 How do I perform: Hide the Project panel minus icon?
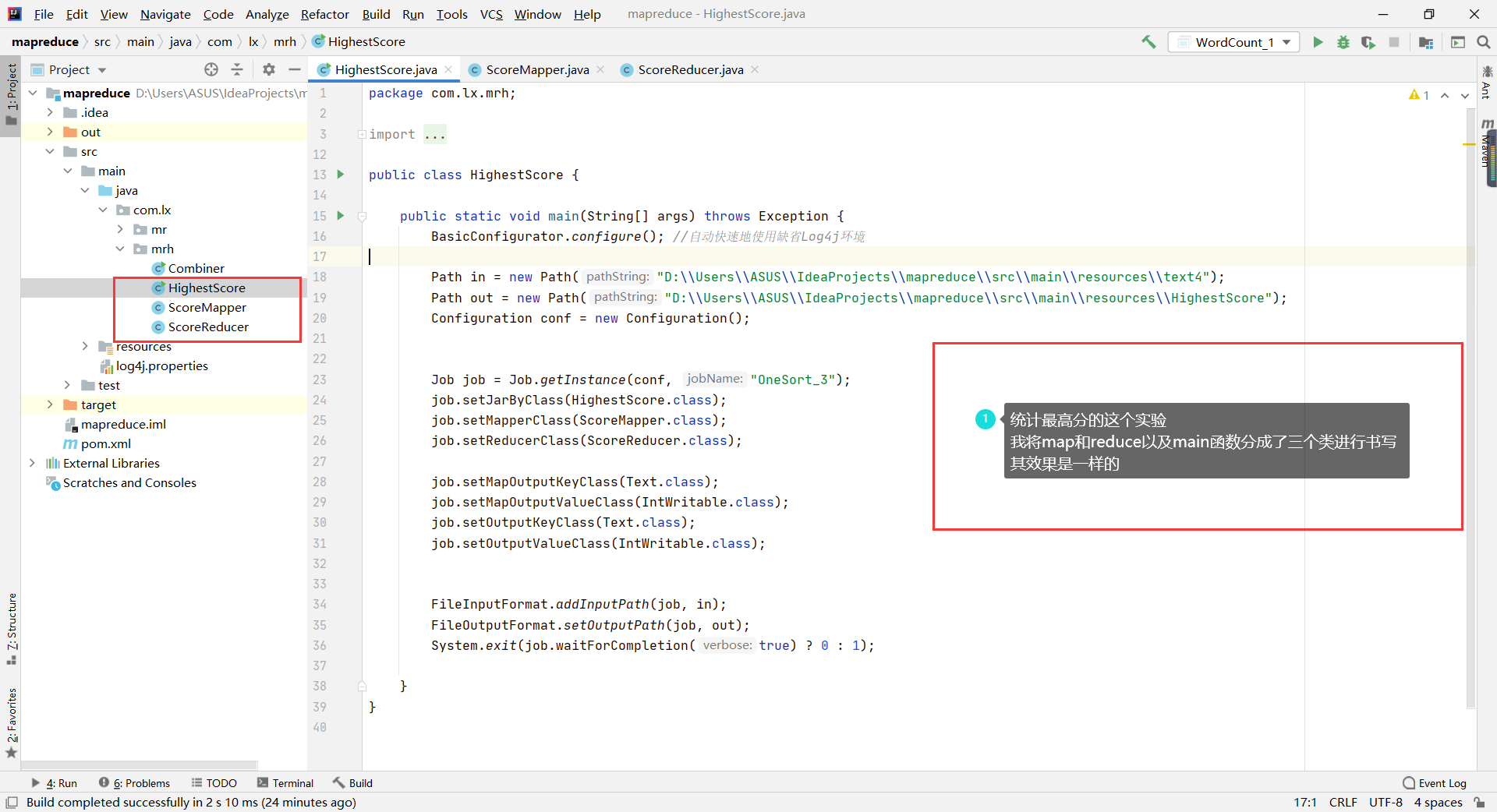tap(295, 69)
